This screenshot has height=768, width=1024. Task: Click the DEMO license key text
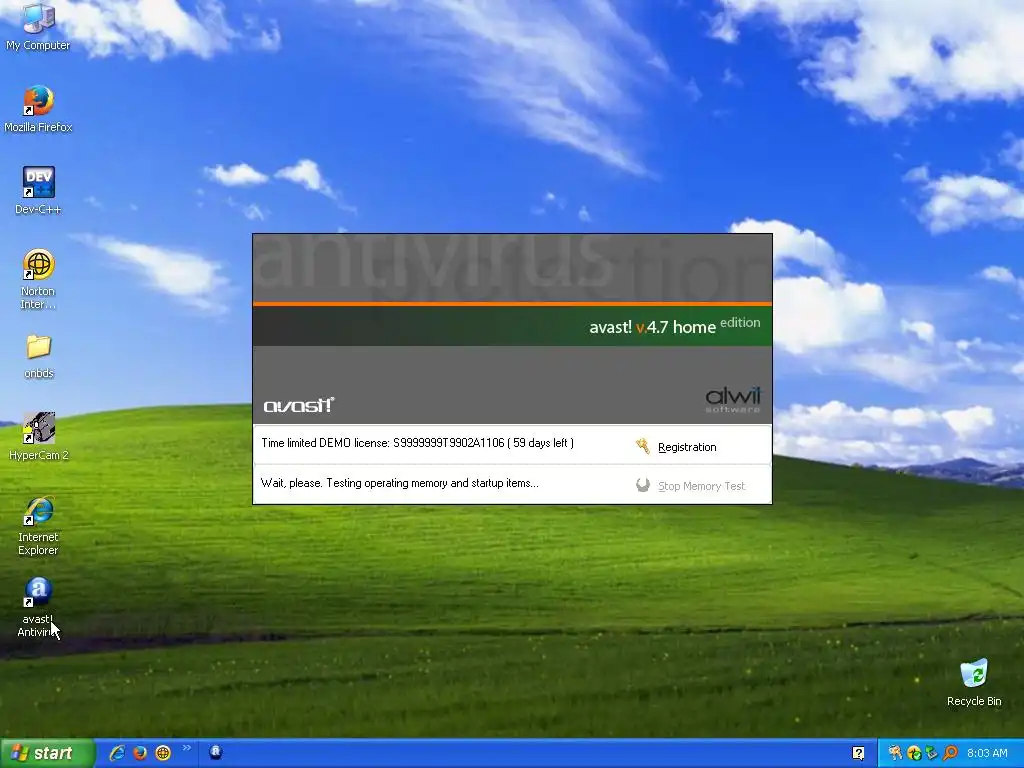click(417, 443)
